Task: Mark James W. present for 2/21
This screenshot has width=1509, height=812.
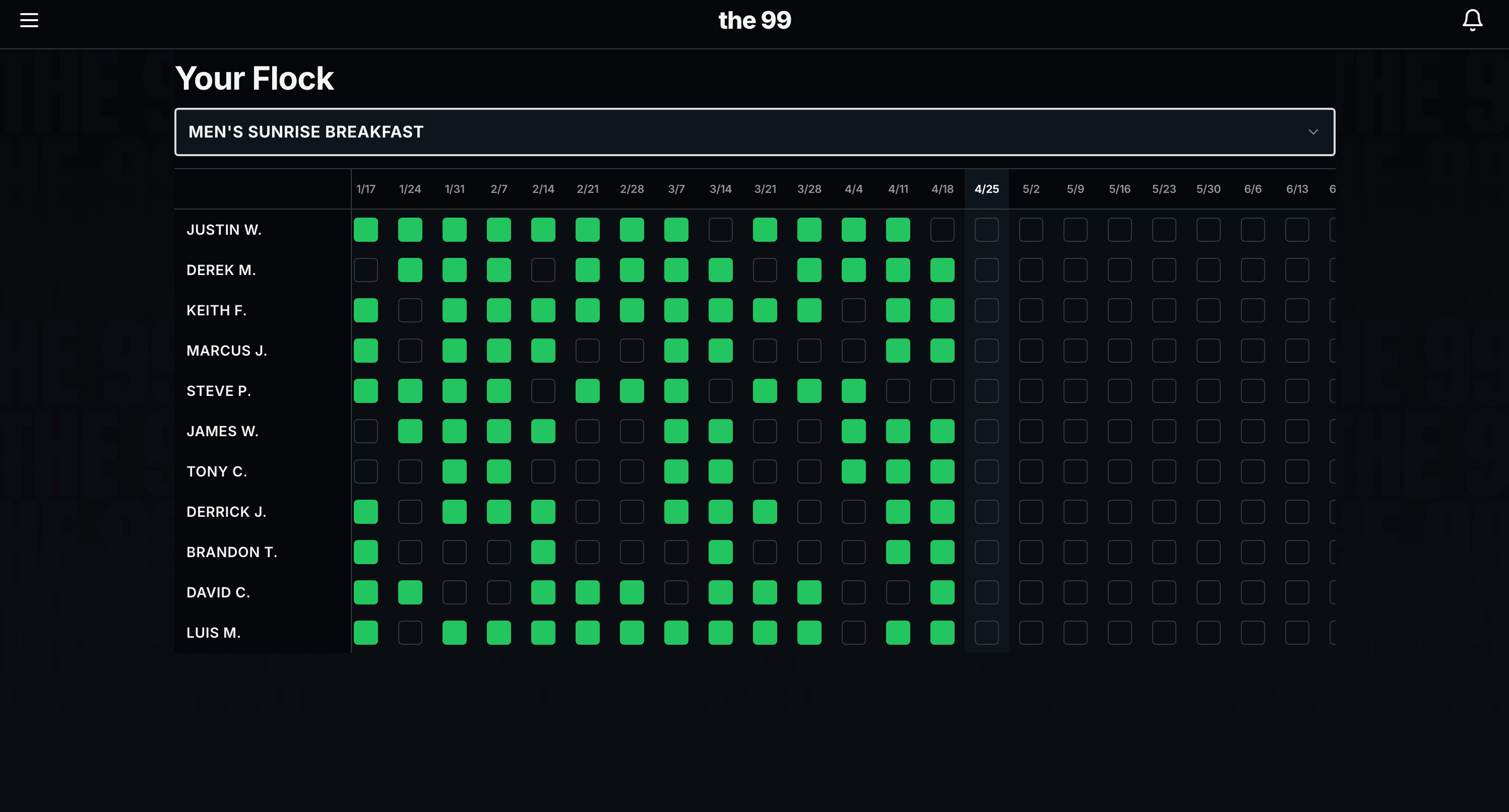Action: point(588,431)
